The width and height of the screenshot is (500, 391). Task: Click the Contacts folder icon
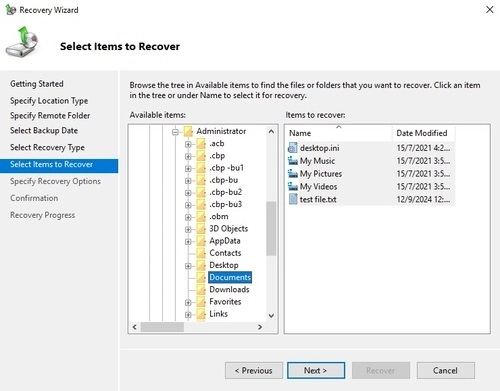point(201,253)
